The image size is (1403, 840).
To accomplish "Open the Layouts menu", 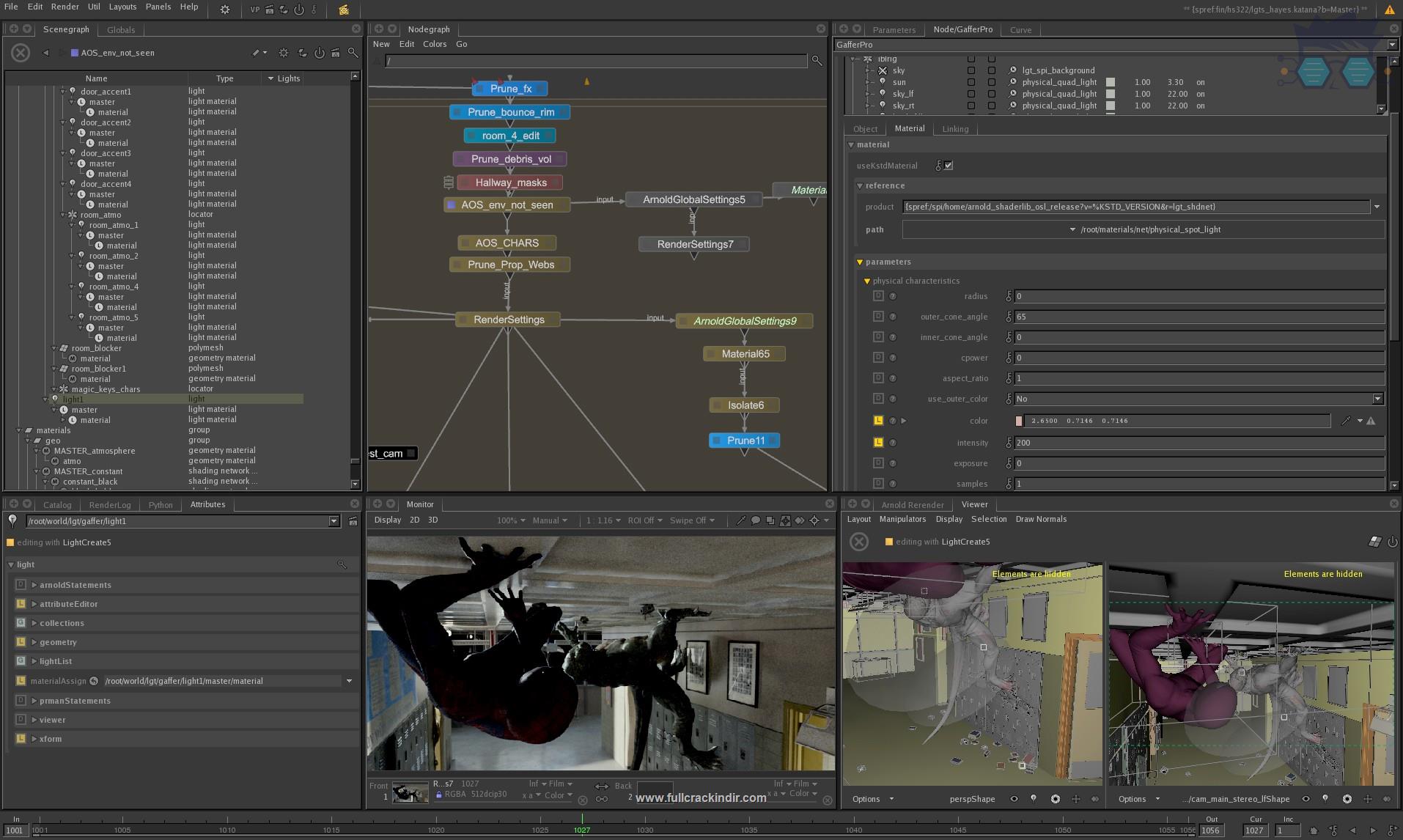I will point(122,7).
